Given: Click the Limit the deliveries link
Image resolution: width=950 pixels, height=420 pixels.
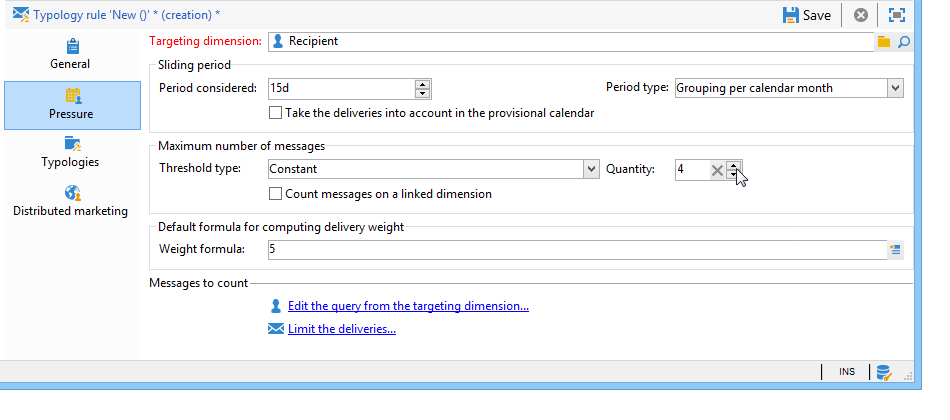Looking at the screenshot, I should coord(342,329).
